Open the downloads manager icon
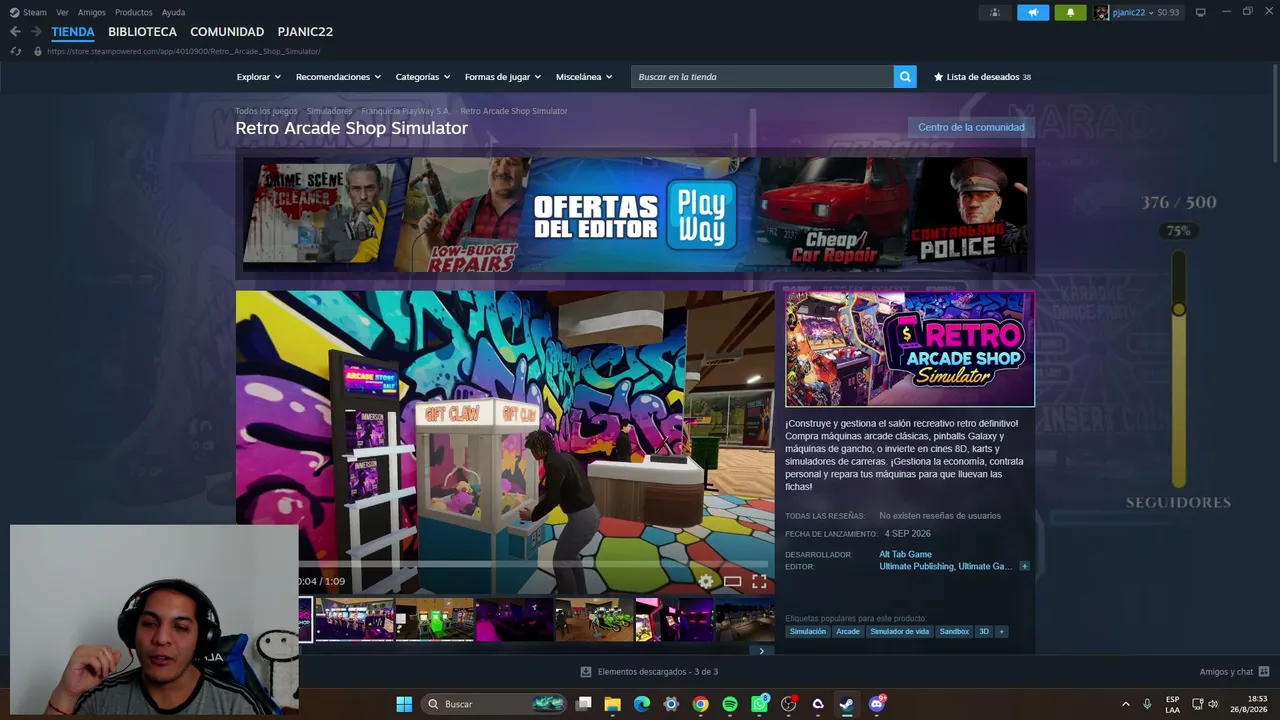The width and height of the screenshot is (1280, 720). point(586,672)
